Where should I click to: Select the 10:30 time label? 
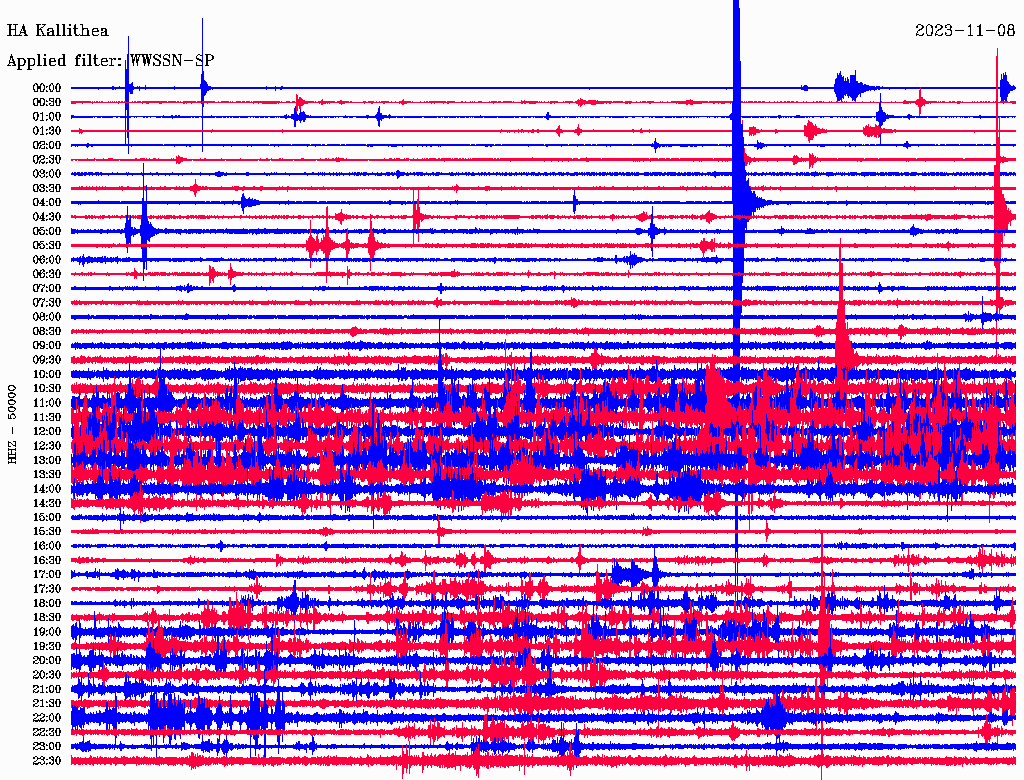(47, 389)
